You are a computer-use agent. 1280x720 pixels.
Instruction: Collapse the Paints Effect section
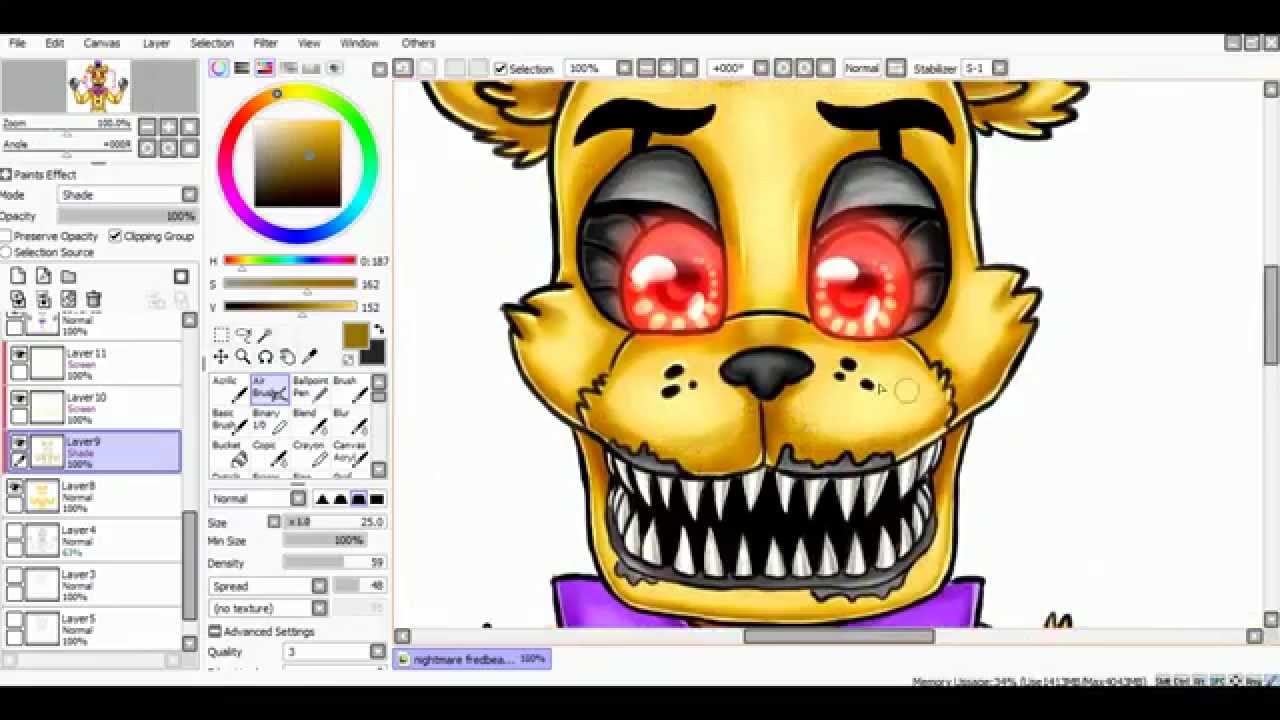point(6,175)
